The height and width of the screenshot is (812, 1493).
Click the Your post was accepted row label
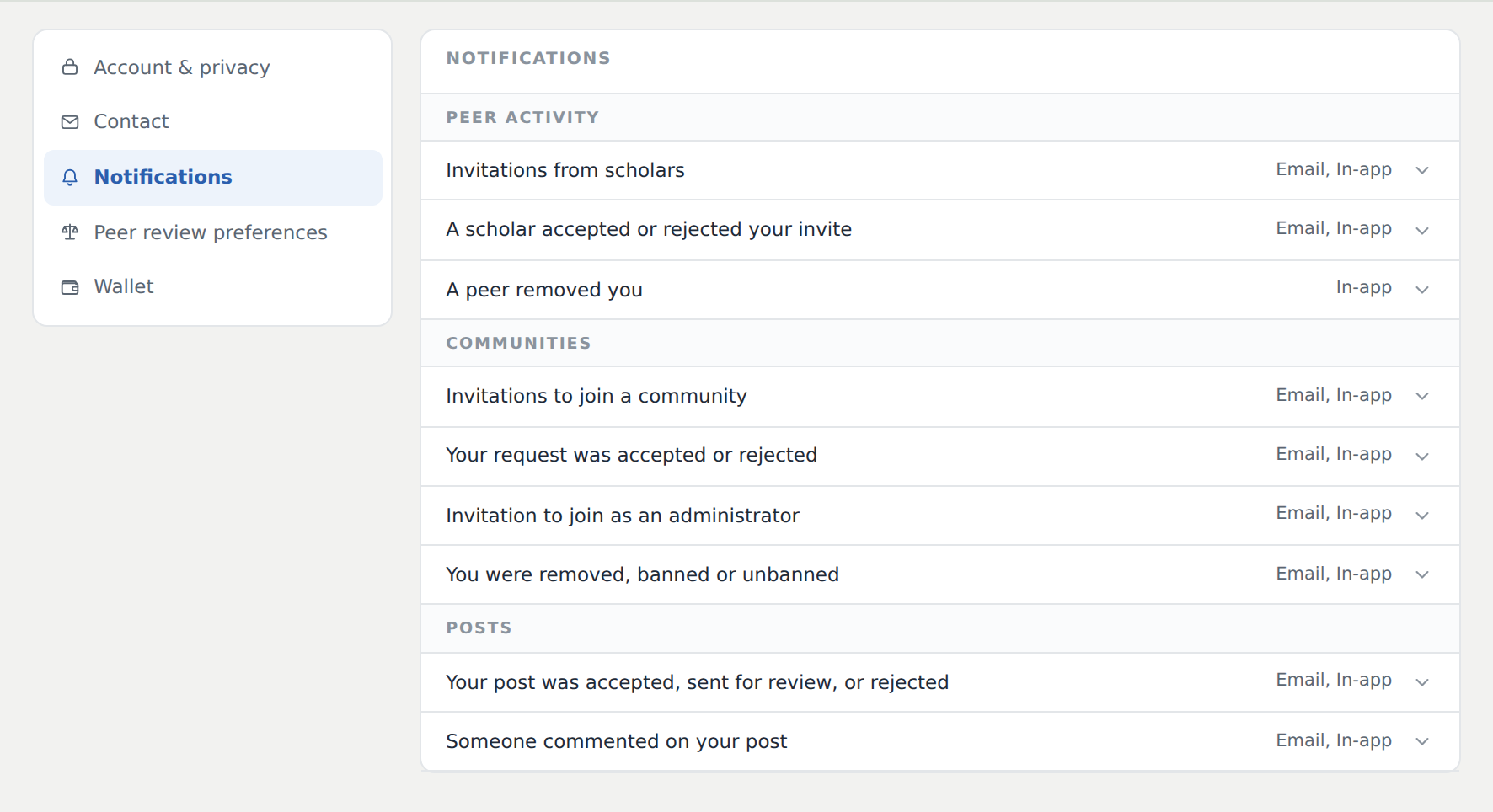click(x=697, y=682)
